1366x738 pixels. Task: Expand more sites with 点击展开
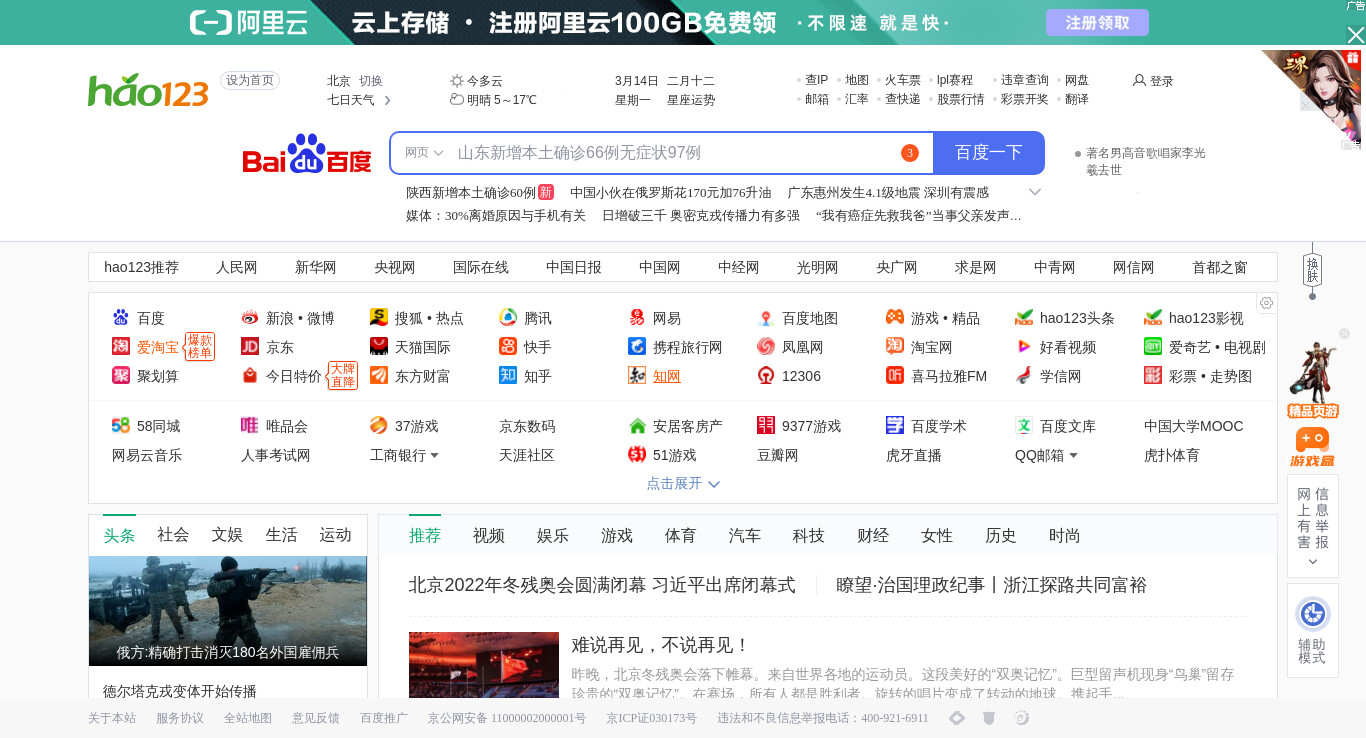click(683, 483)
